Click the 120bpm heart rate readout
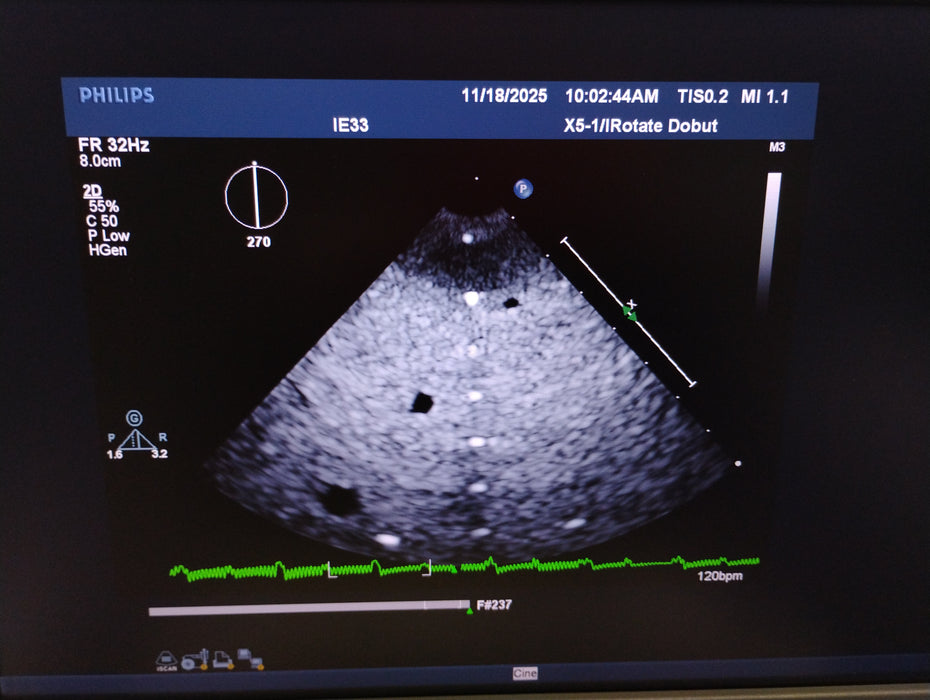The image size is (930, 700). [719, 577]
